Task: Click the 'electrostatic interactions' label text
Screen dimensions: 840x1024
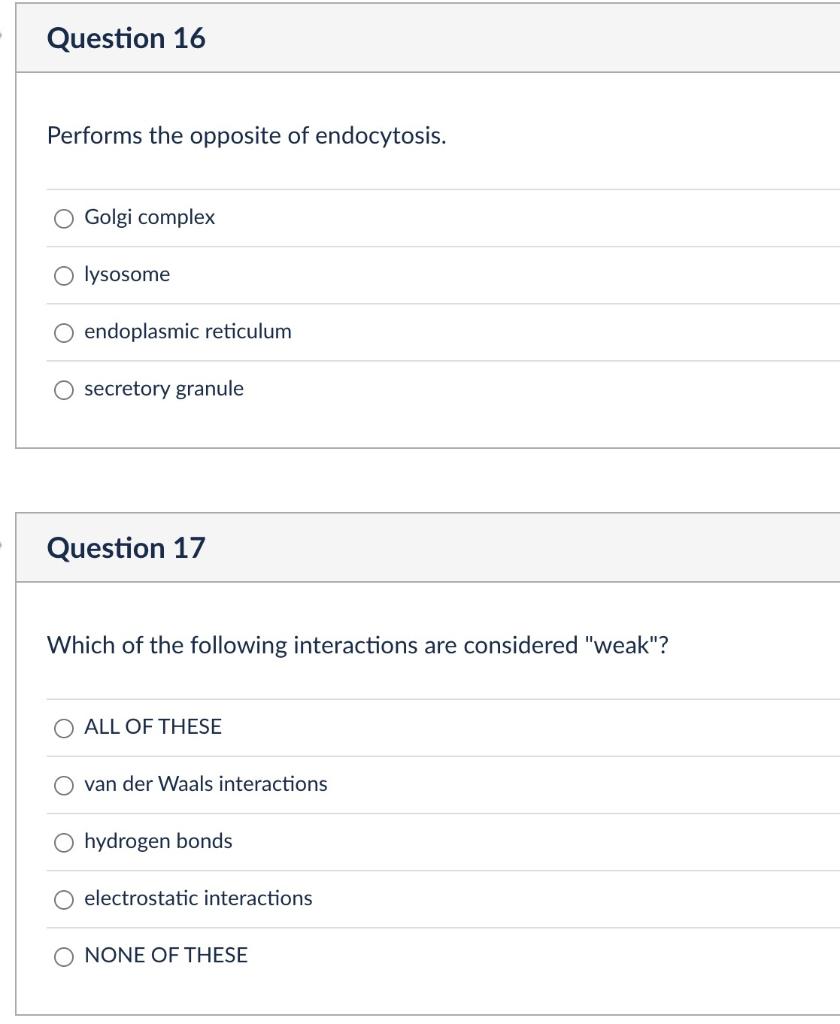Action: tap(198, 898)
